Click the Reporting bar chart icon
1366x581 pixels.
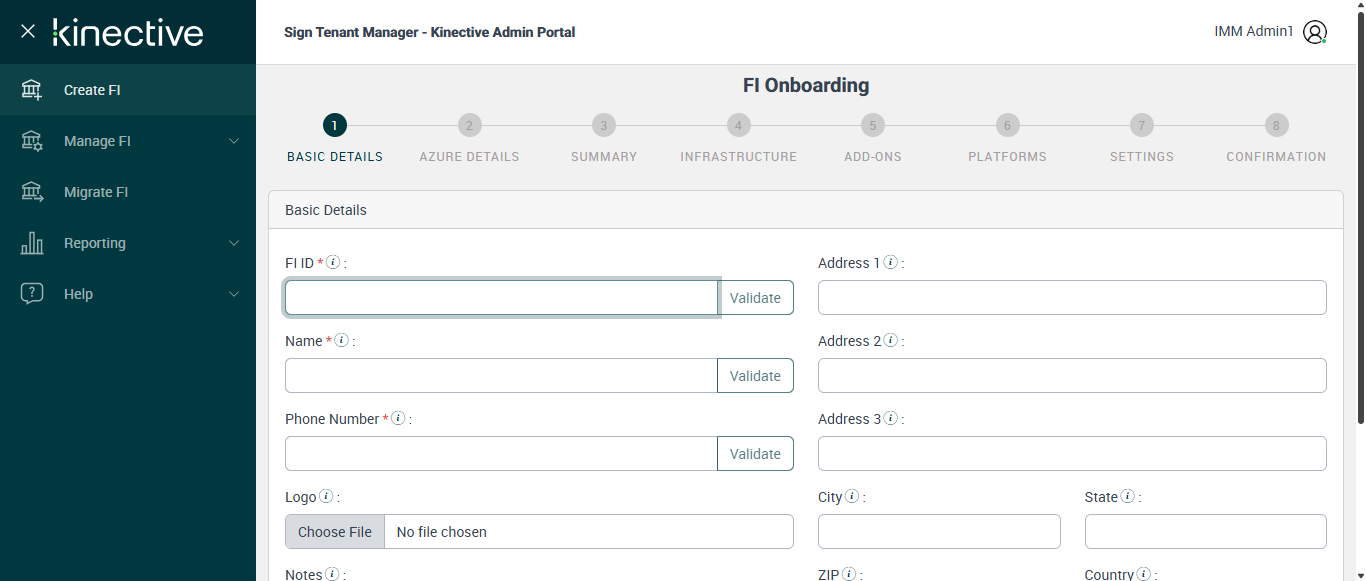click(32, 243)
